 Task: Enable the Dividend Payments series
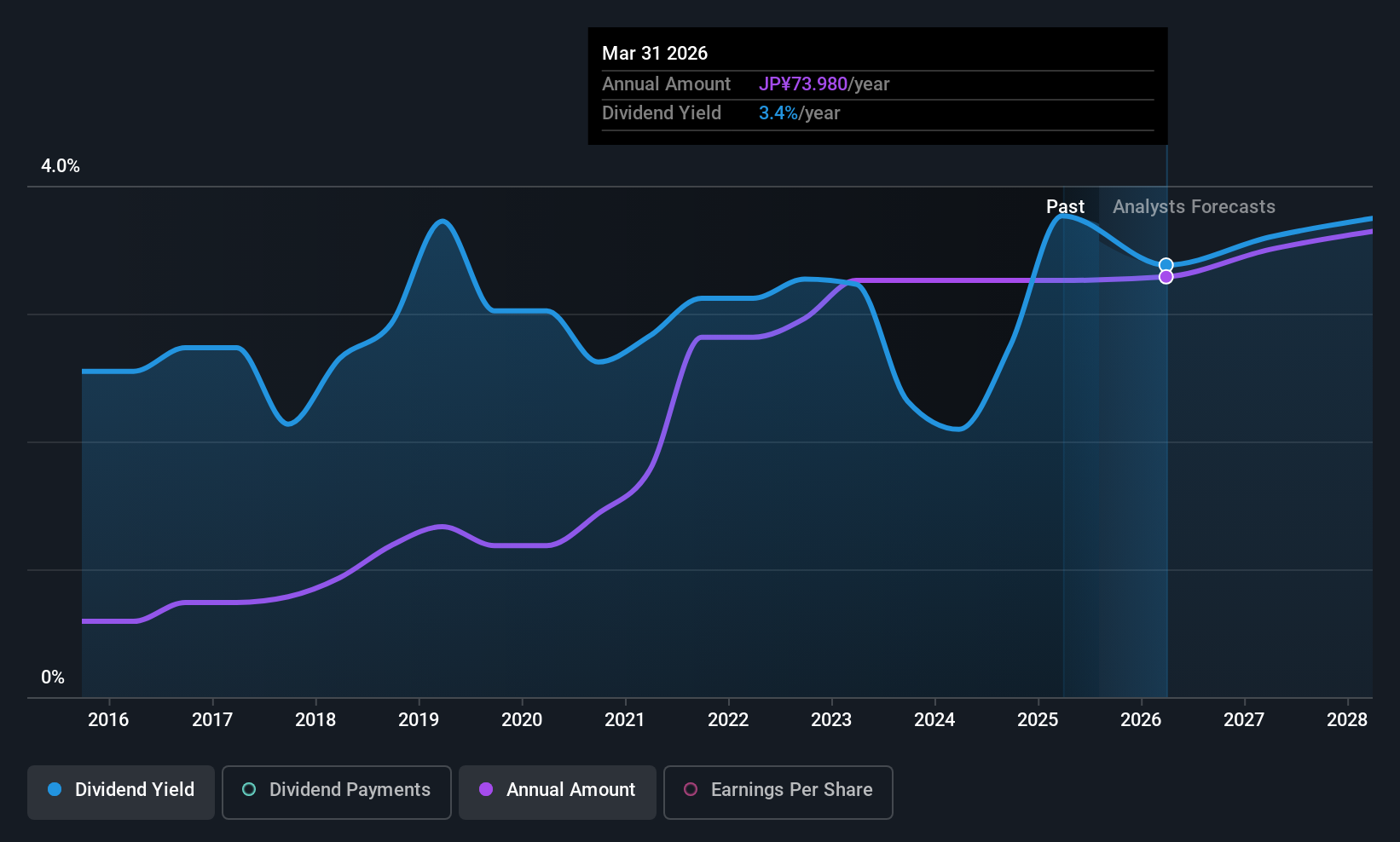coord(336,792)
